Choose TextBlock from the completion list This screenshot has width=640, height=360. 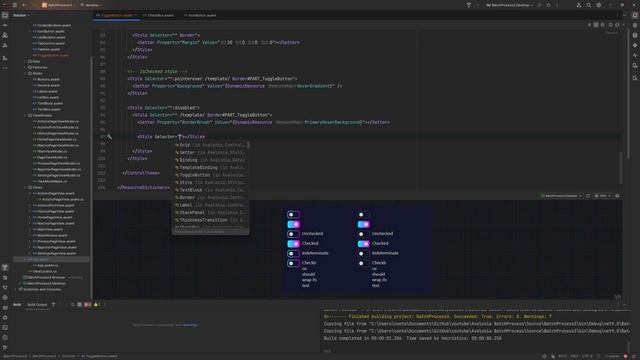[210, 190]
